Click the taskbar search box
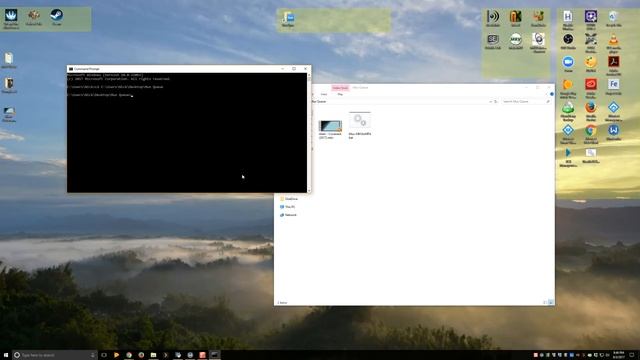This screenshot has height=360, width=640. [55, 355]
